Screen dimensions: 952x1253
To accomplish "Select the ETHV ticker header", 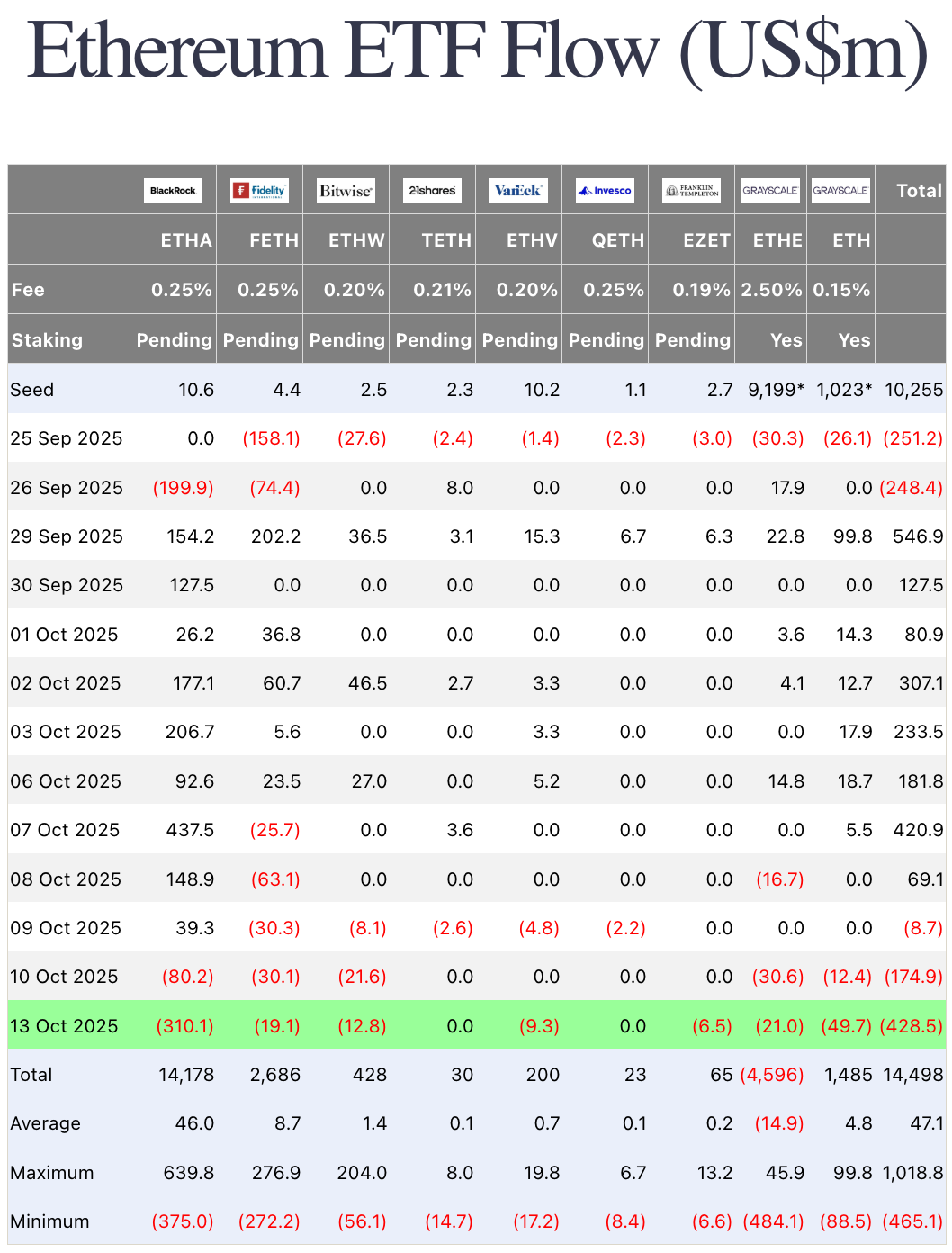I will coord(532,240).
